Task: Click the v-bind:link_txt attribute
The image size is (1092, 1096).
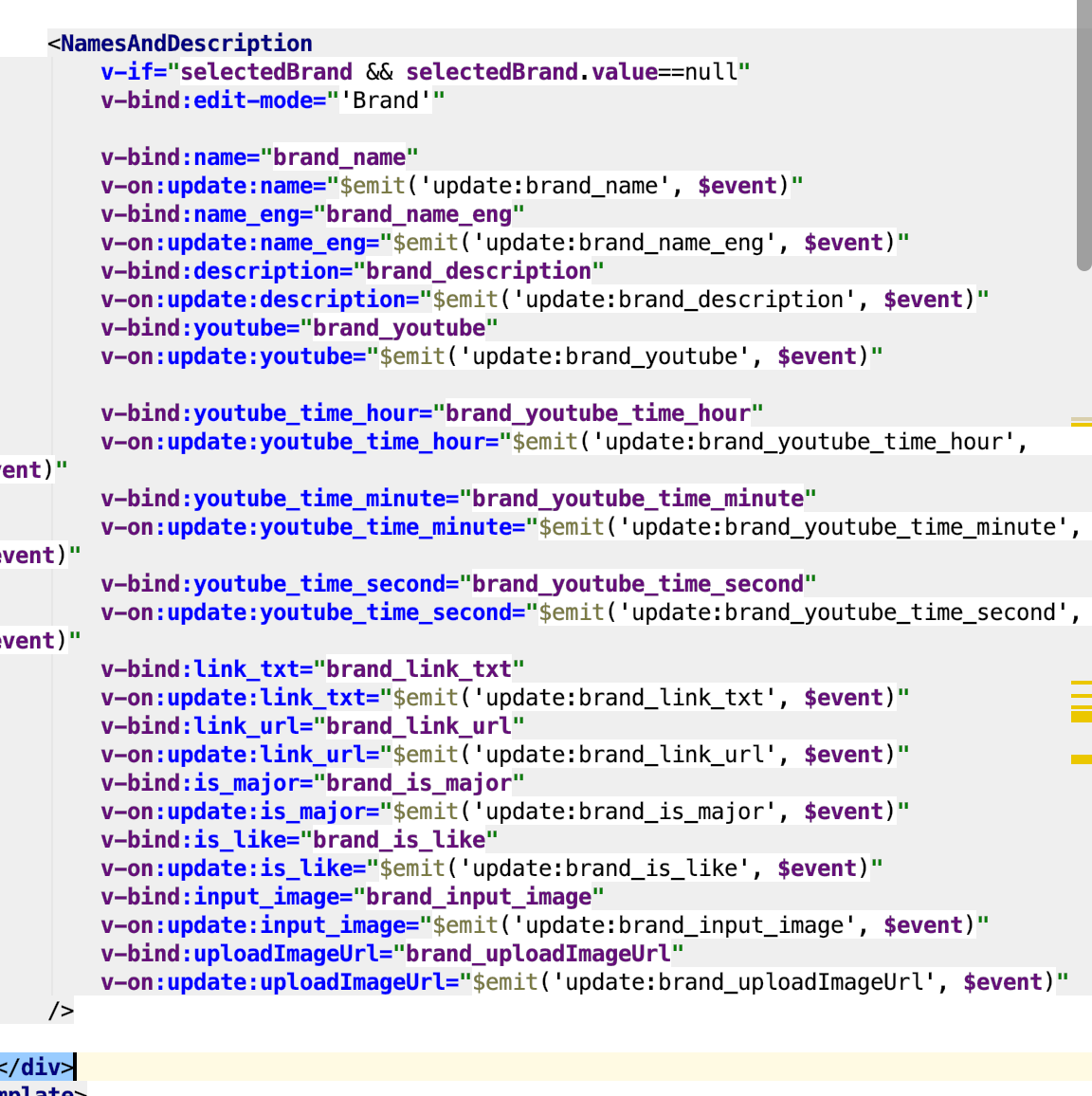Action: tap(206, 669)
